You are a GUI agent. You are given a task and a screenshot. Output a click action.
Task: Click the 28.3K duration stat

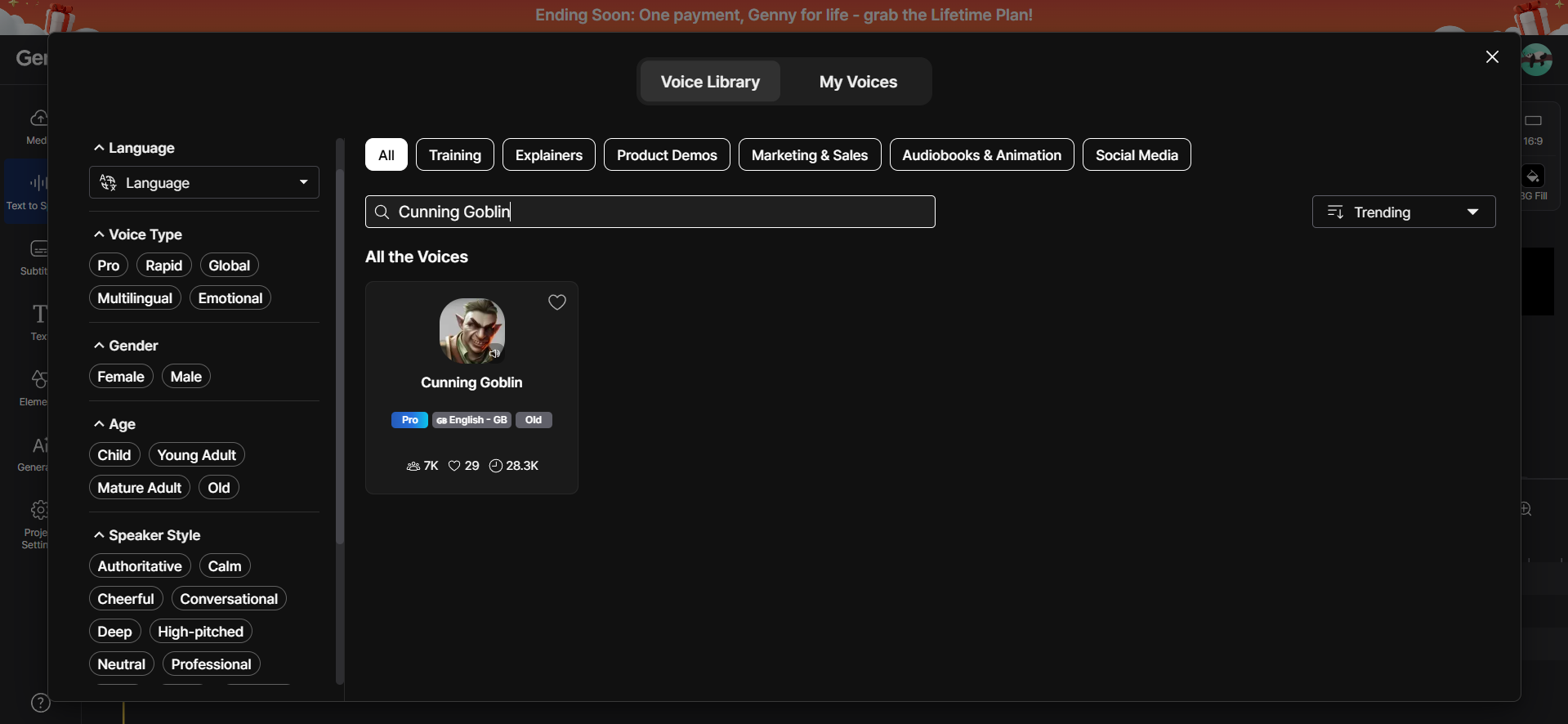tap(514, 466)
